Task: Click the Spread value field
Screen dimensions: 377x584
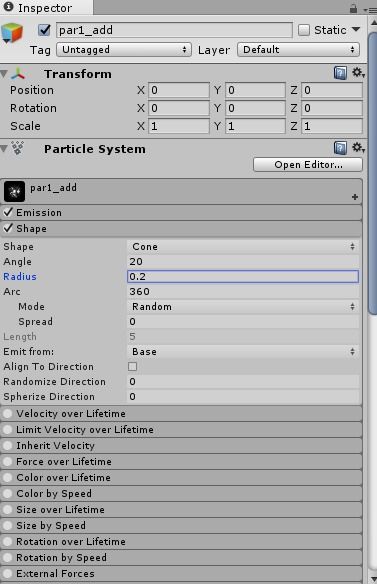Action: [243, 321]
